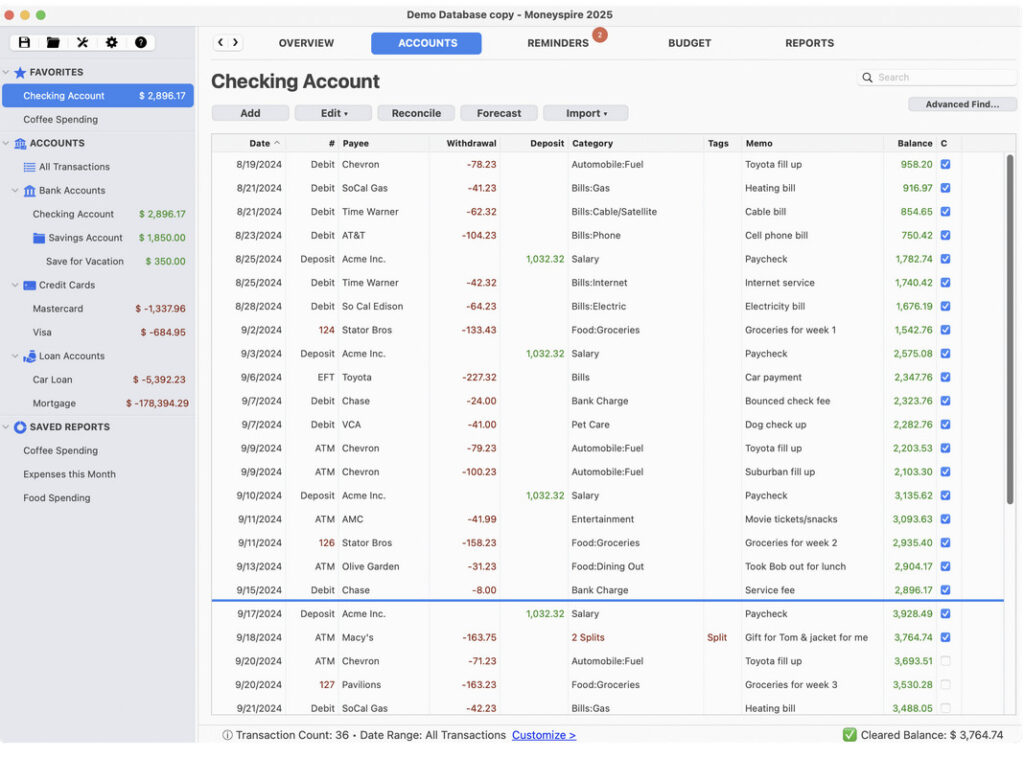Toggle cleared box for Toyota car payment
The height and width of the screenshot is (759, 1024).
pos(945,377)
